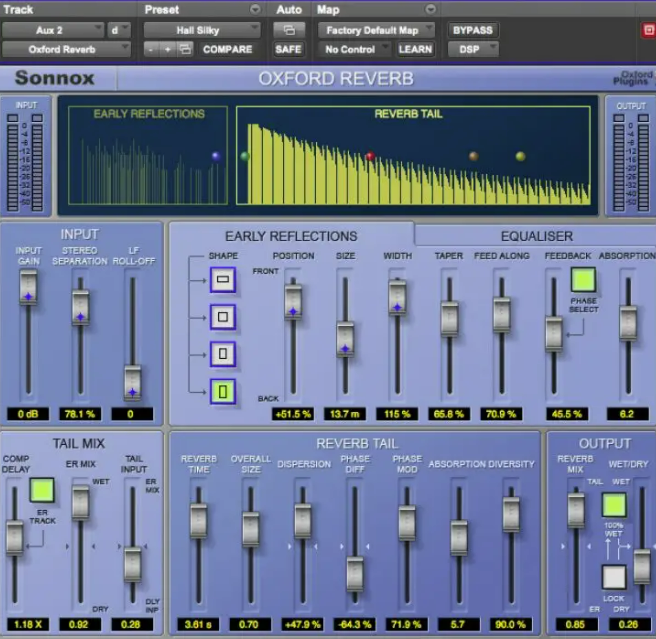Viewport: 656px width, 639px height.
Task: Click the automation enable icon under Auto
Action: (x=289, y=30)
